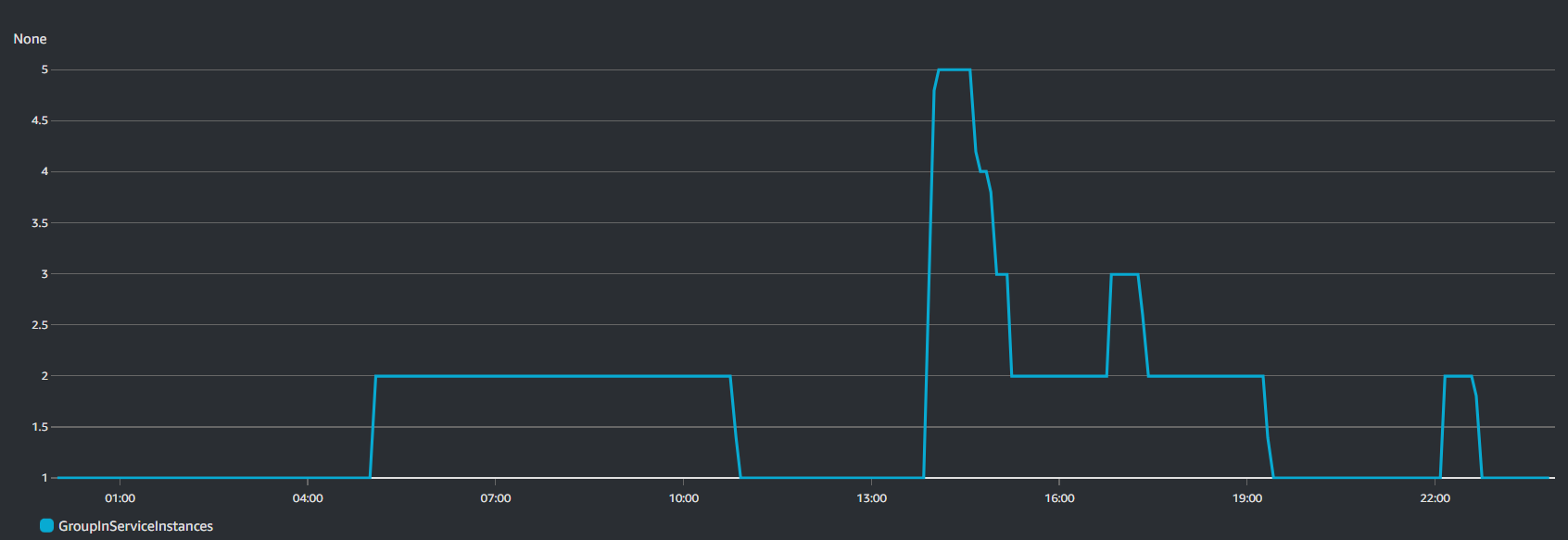The height and width of the screenshot is (540, 1568).
Task: Click the small bump at 2 after 22:00
Action: point(1458,376)
